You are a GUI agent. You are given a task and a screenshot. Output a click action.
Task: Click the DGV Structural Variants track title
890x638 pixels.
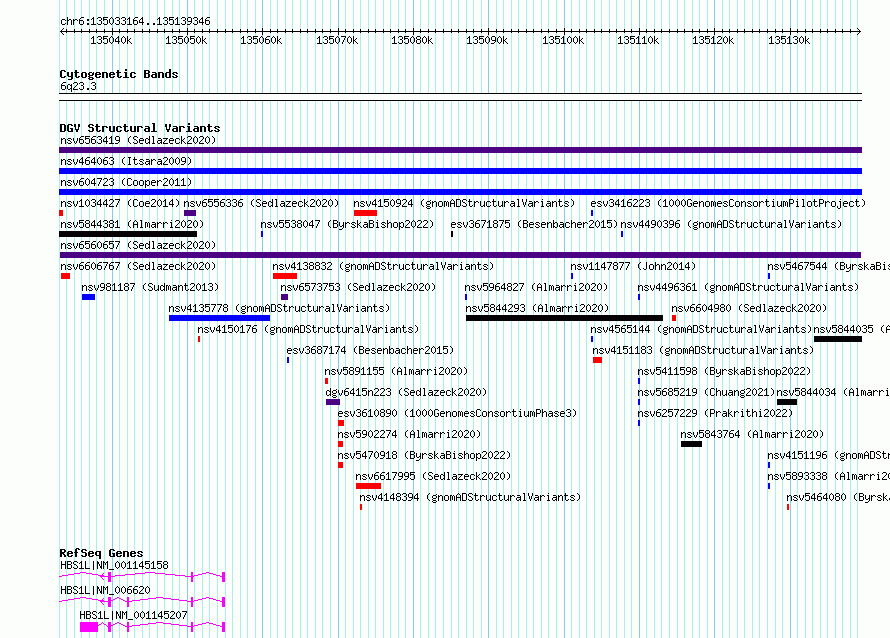click(x=140, y=128)
